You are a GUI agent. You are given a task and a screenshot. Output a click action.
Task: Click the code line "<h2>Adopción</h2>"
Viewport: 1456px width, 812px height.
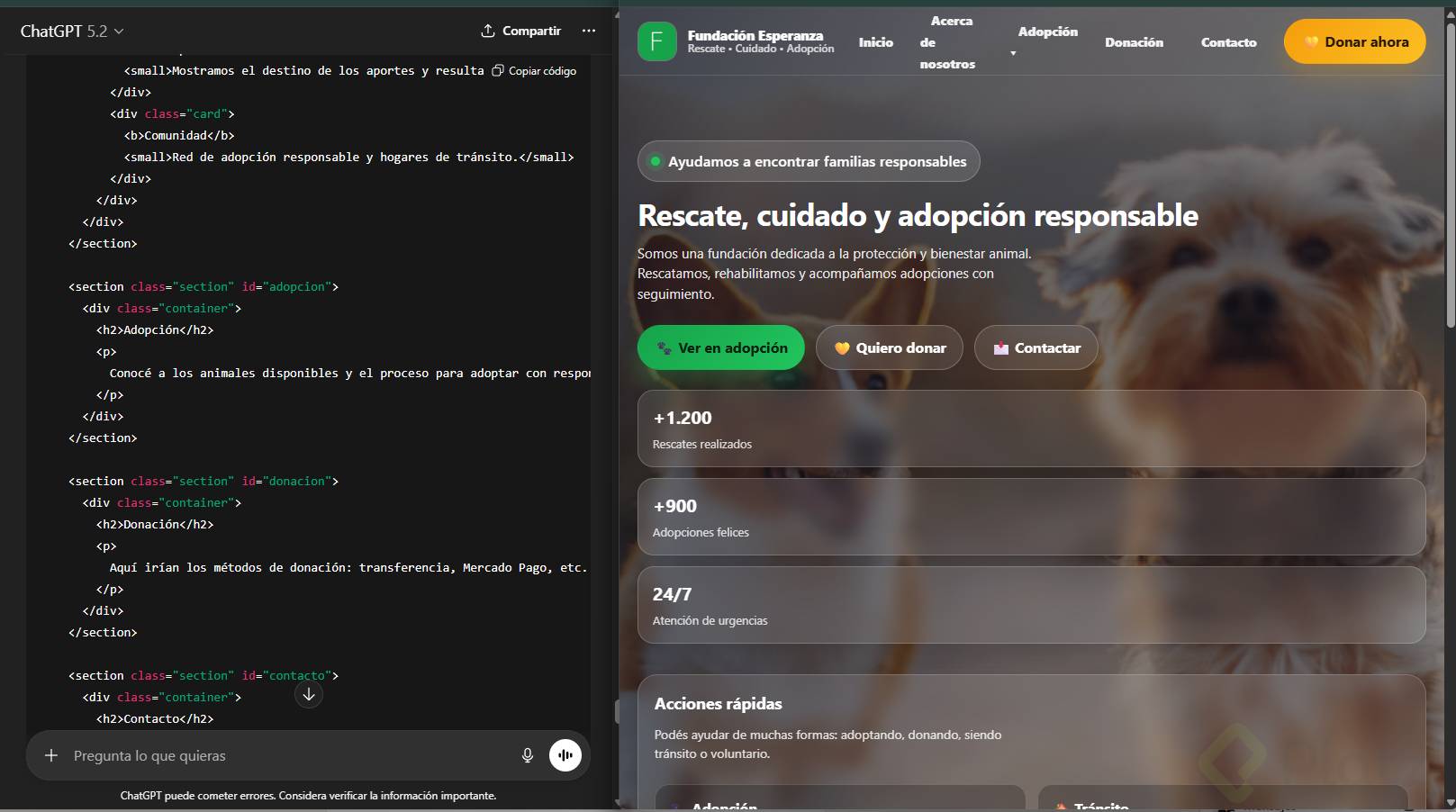pyautogui.click(x=155, y=329)
